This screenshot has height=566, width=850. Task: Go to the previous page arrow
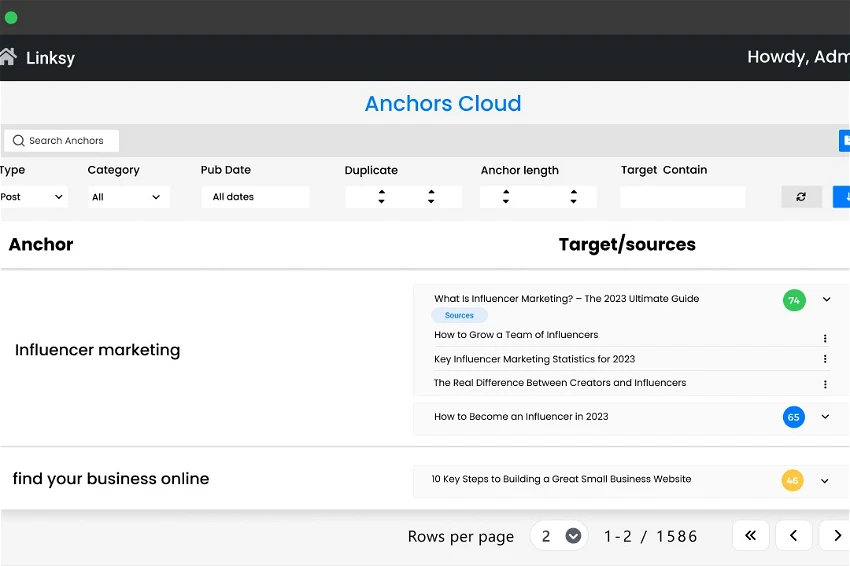pos(794,536)
